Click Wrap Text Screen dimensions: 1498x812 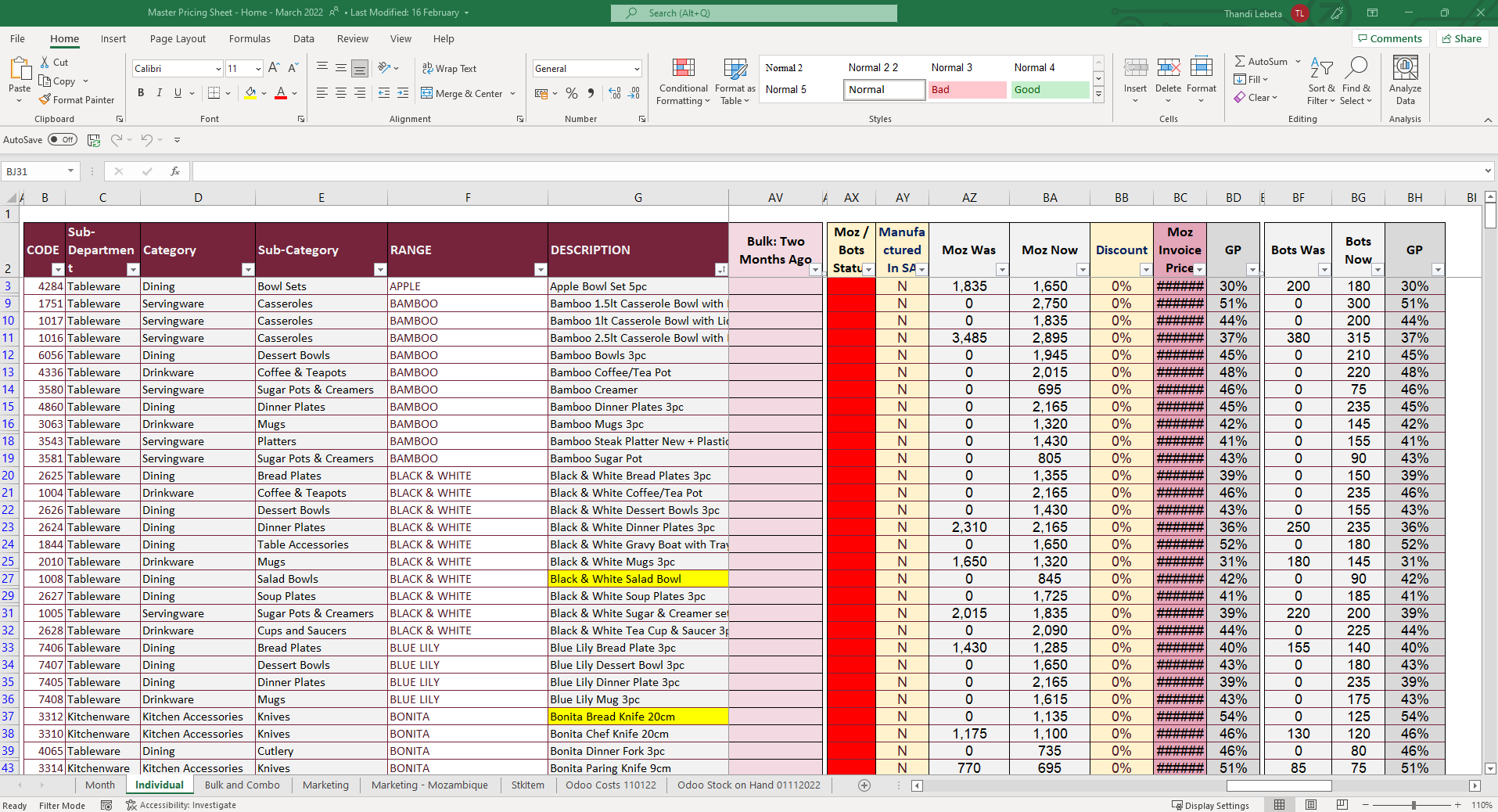tap(449, 69)
